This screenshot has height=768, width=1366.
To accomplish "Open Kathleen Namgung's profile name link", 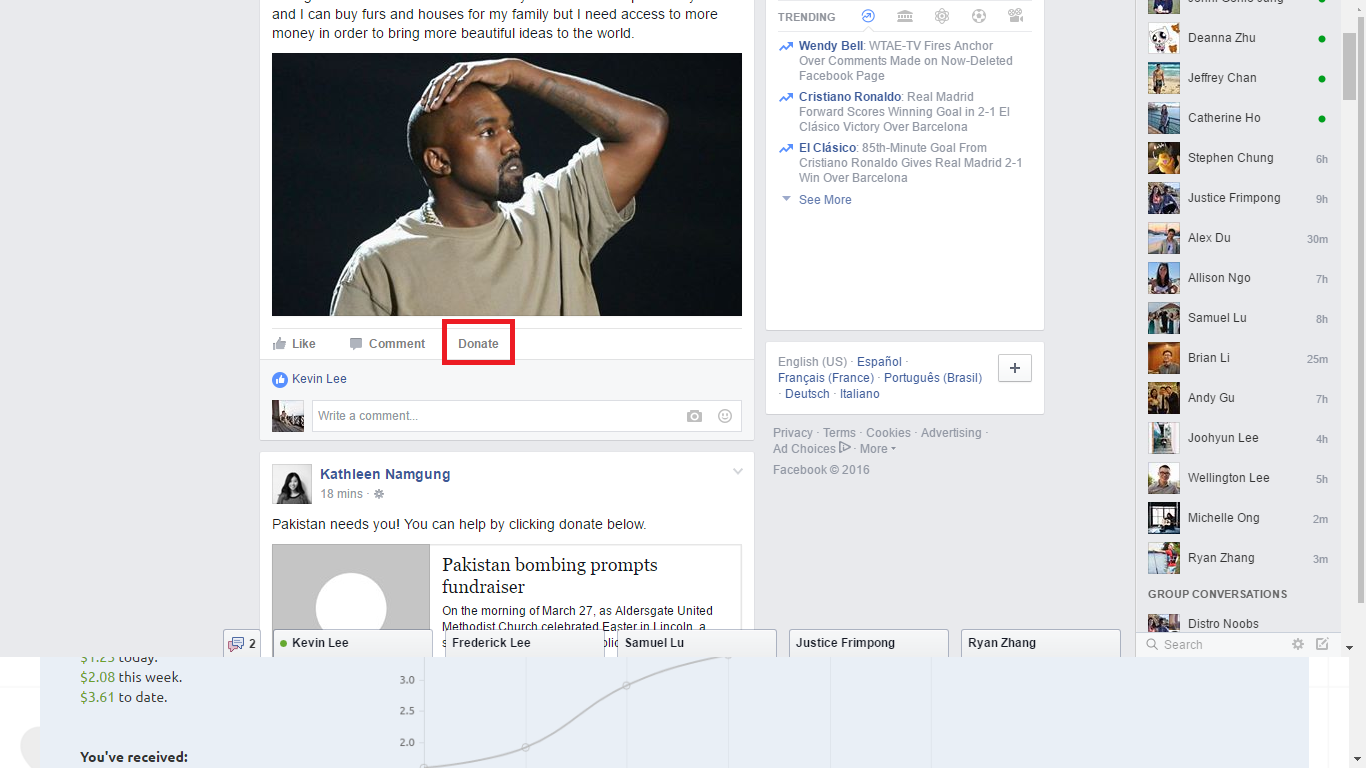I will click(385, 474).
